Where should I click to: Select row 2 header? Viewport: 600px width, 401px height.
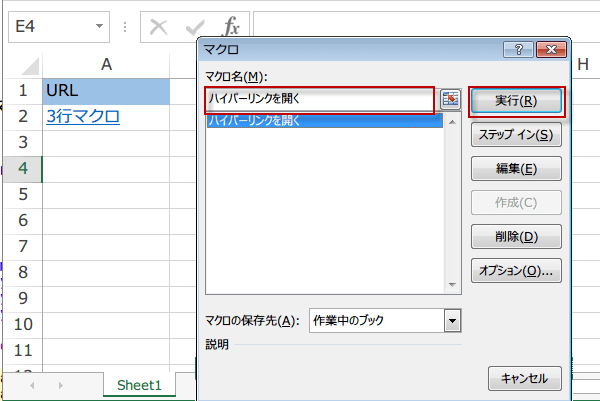coord(23,117)
